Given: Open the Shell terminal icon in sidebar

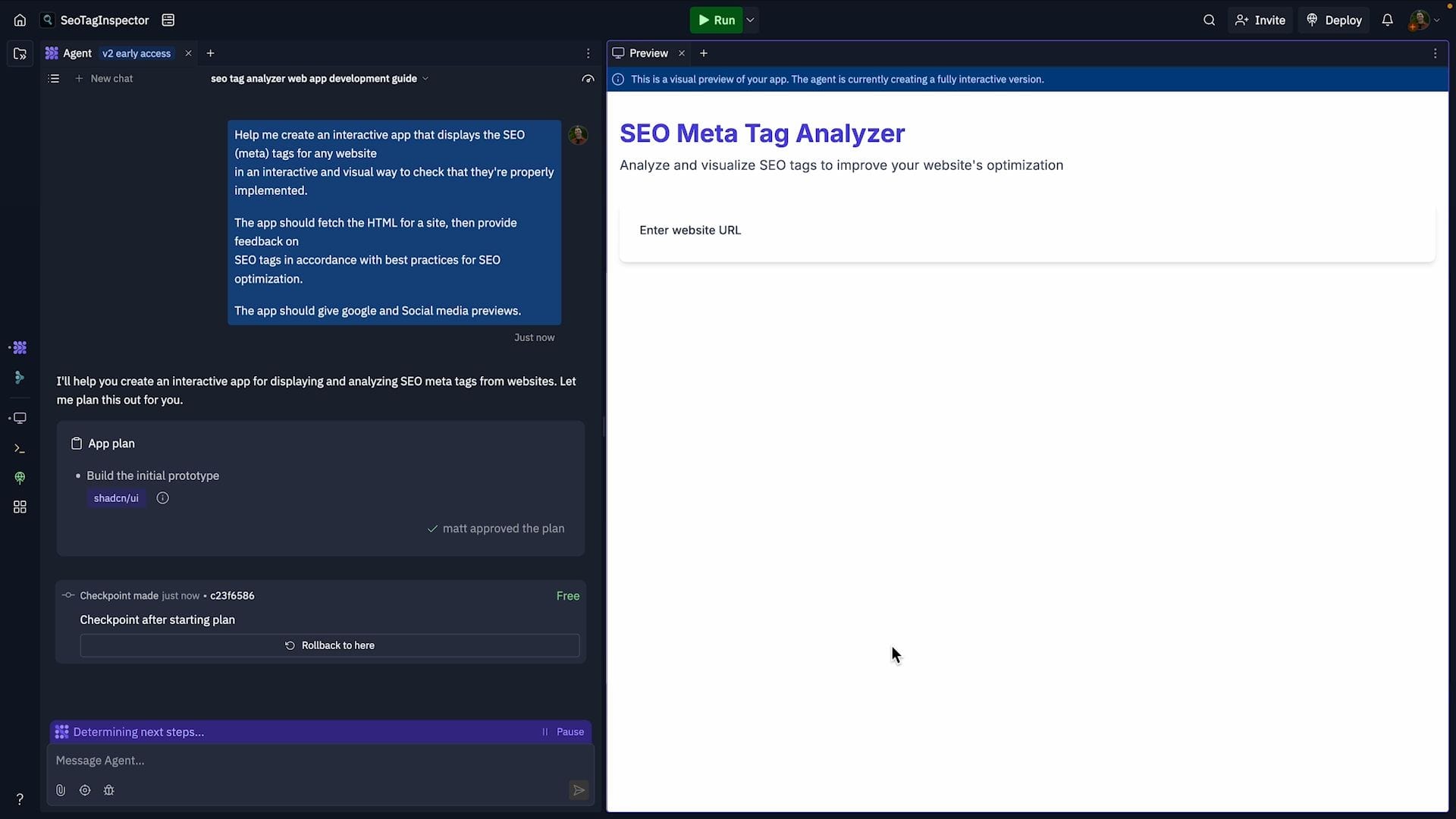Looking at the screenshot, I should coord(20,449).
